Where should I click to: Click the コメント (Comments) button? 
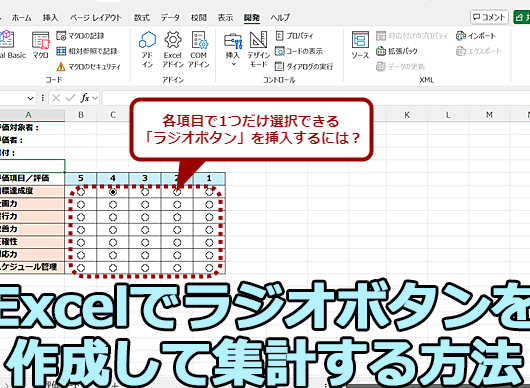point(489,17)
